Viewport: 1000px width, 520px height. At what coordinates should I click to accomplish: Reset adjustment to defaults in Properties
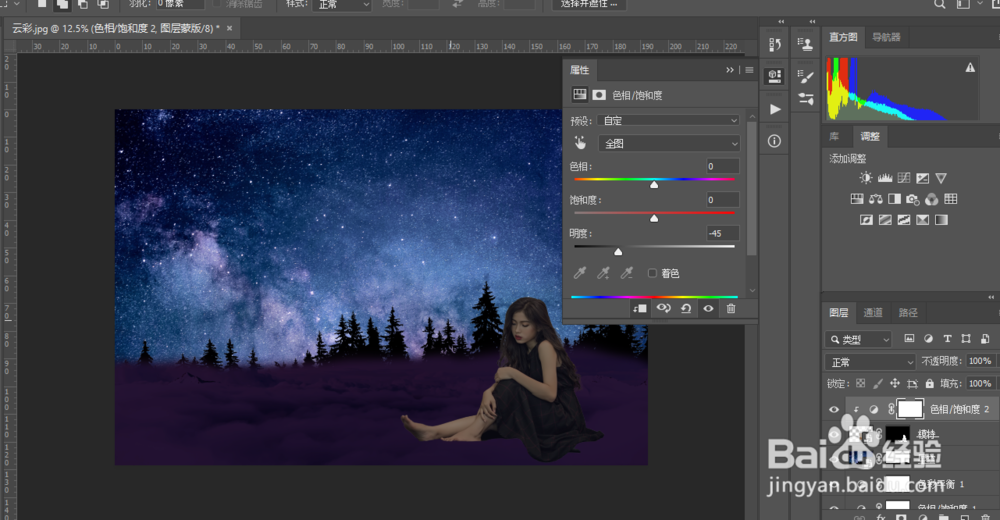686,309
